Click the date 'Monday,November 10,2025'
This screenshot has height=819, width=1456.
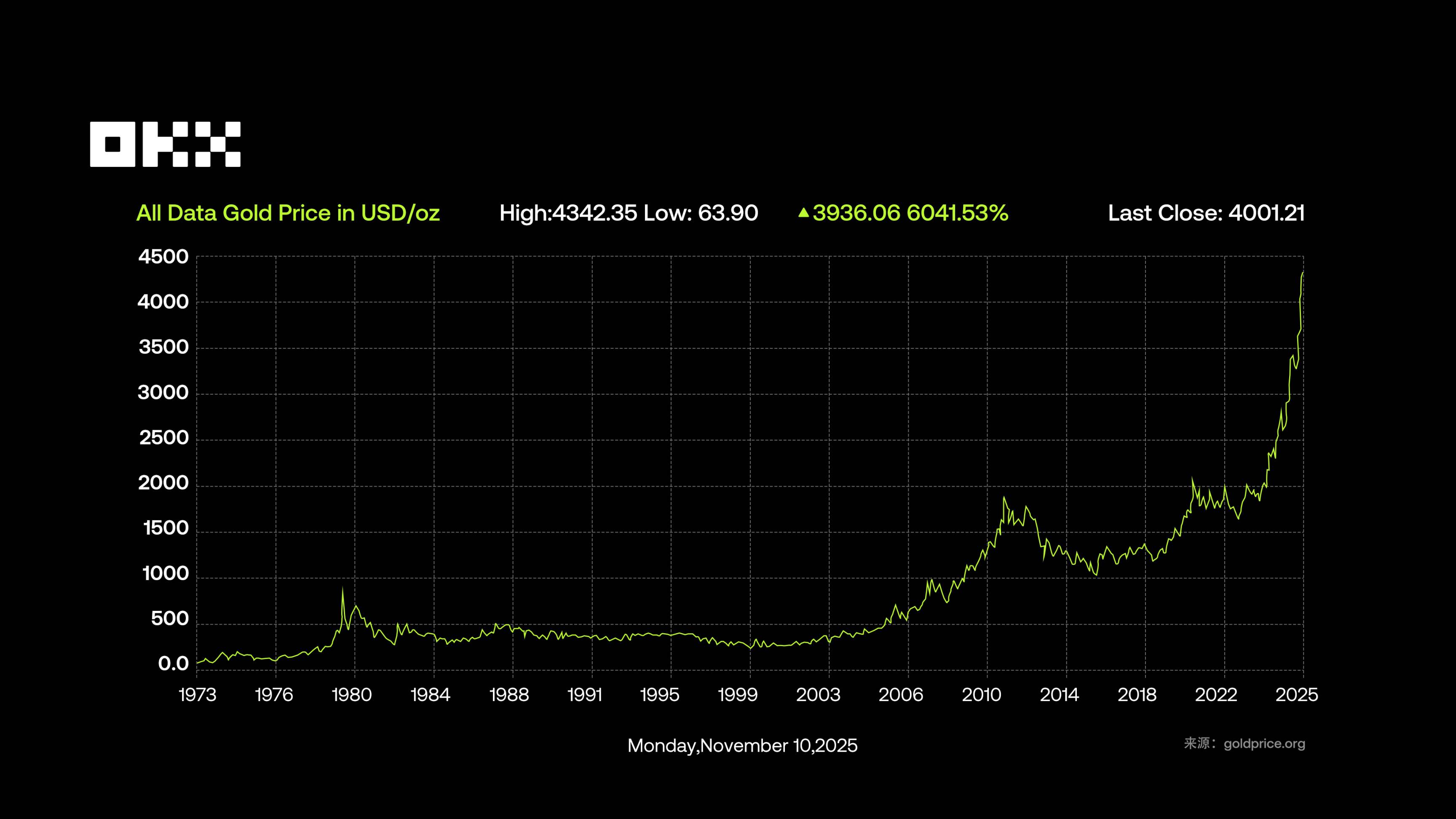click(742, 746)
